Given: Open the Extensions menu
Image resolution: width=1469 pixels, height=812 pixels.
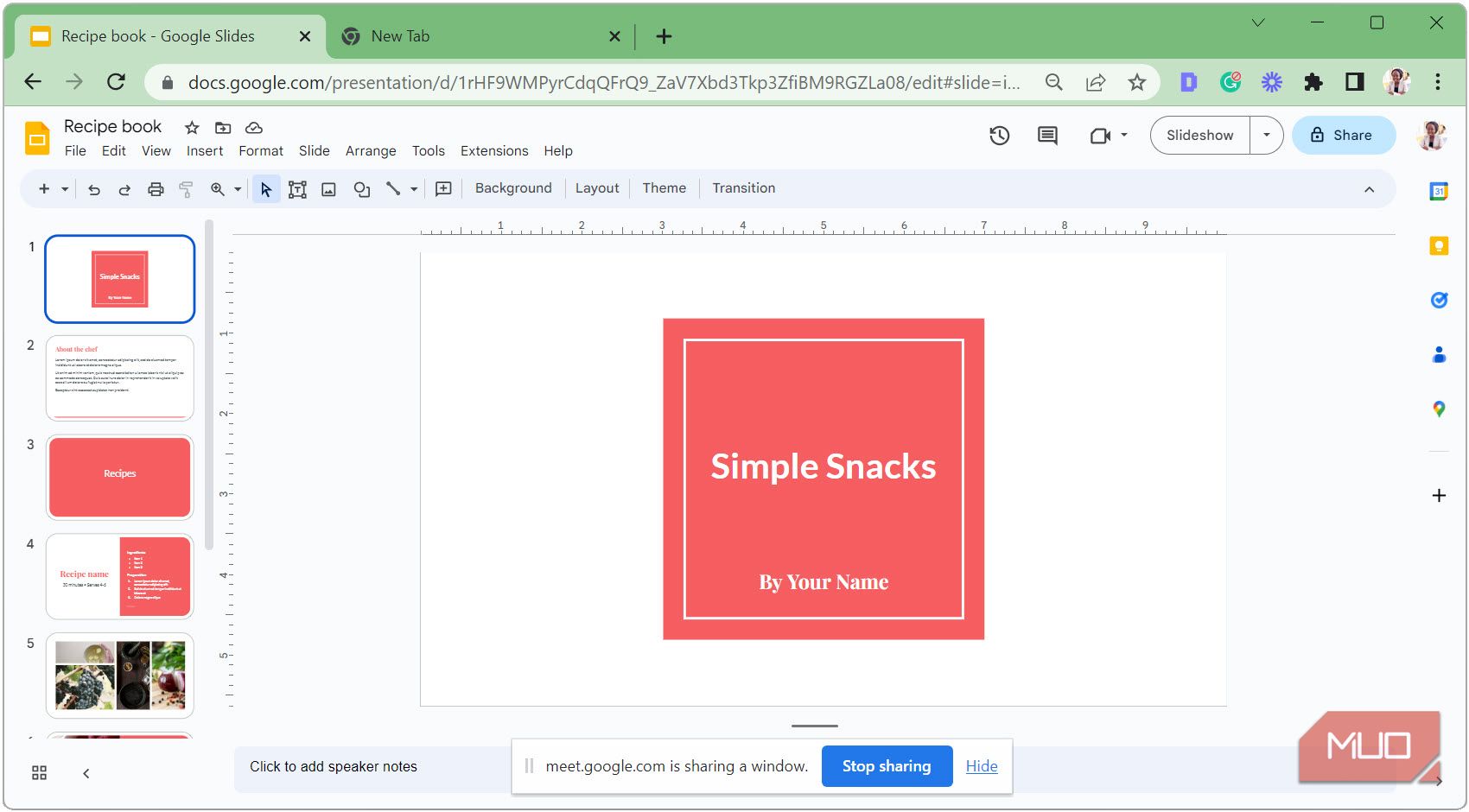Looking at the screenshot, I should pos(494,151).
